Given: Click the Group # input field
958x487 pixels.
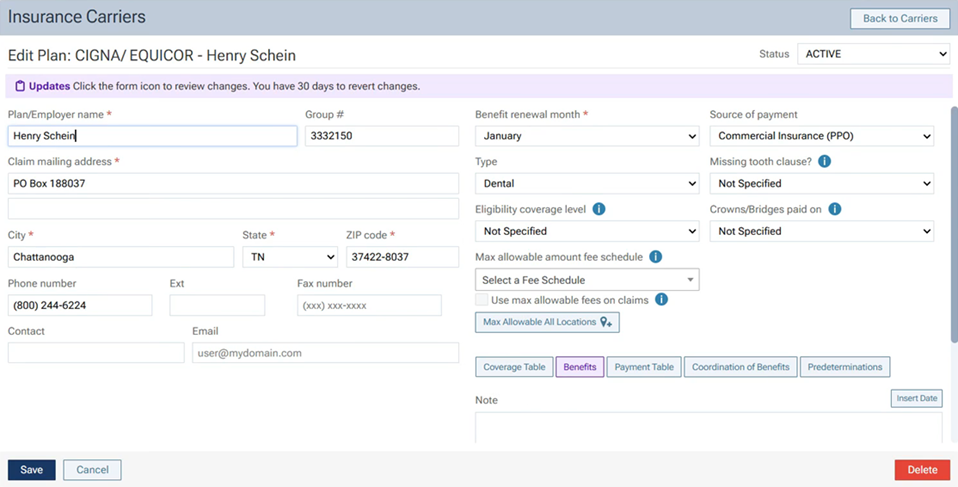Looking at the screenshot, I should tap(381, 136).
